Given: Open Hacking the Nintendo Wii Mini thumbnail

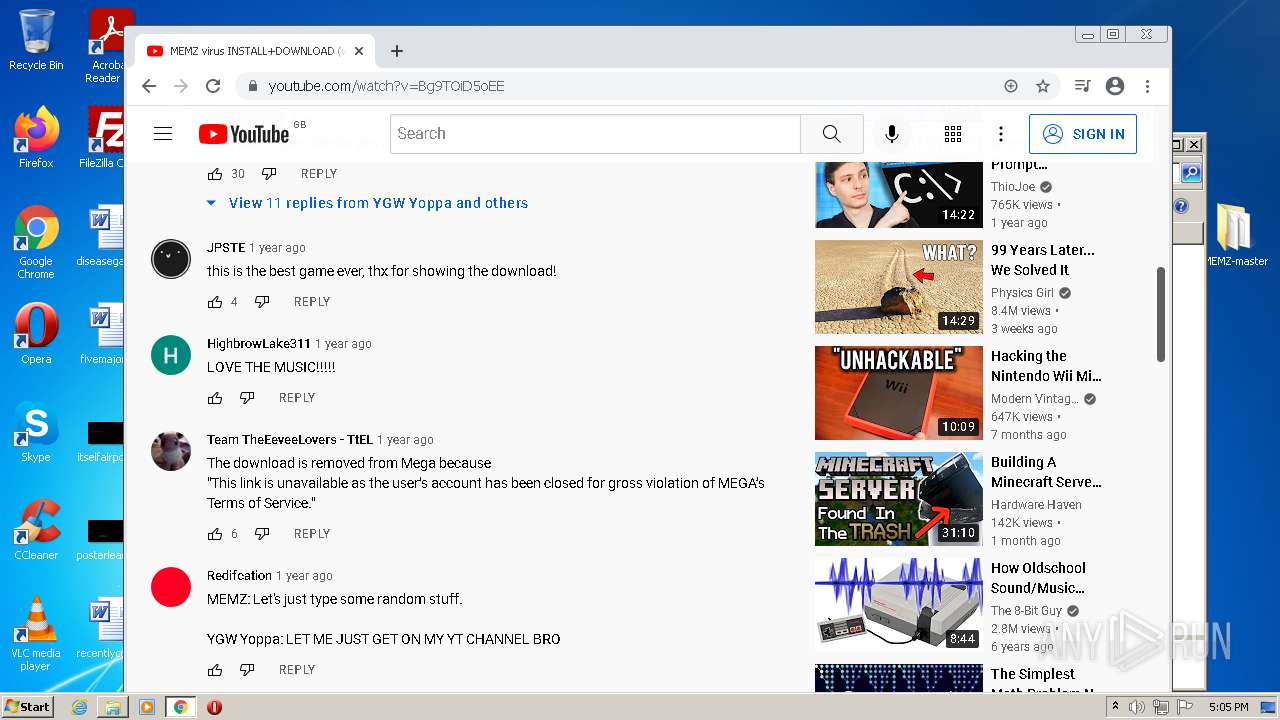Looking at the screenshot, I should (x=899, y=393).
